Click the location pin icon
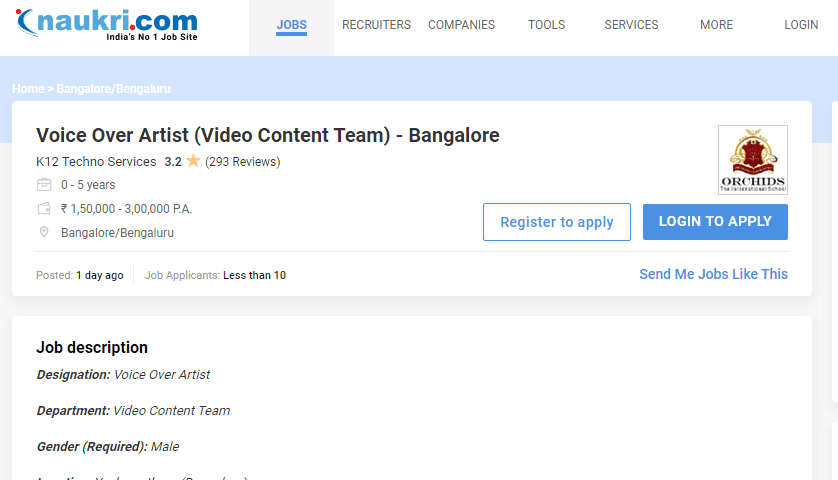 [x=44, y=232]
